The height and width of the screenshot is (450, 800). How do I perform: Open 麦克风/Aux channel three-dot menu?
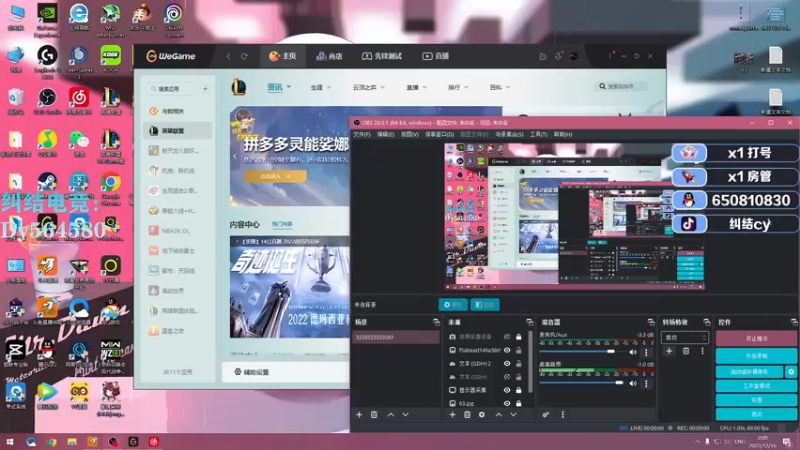click(x=646, y=352)
